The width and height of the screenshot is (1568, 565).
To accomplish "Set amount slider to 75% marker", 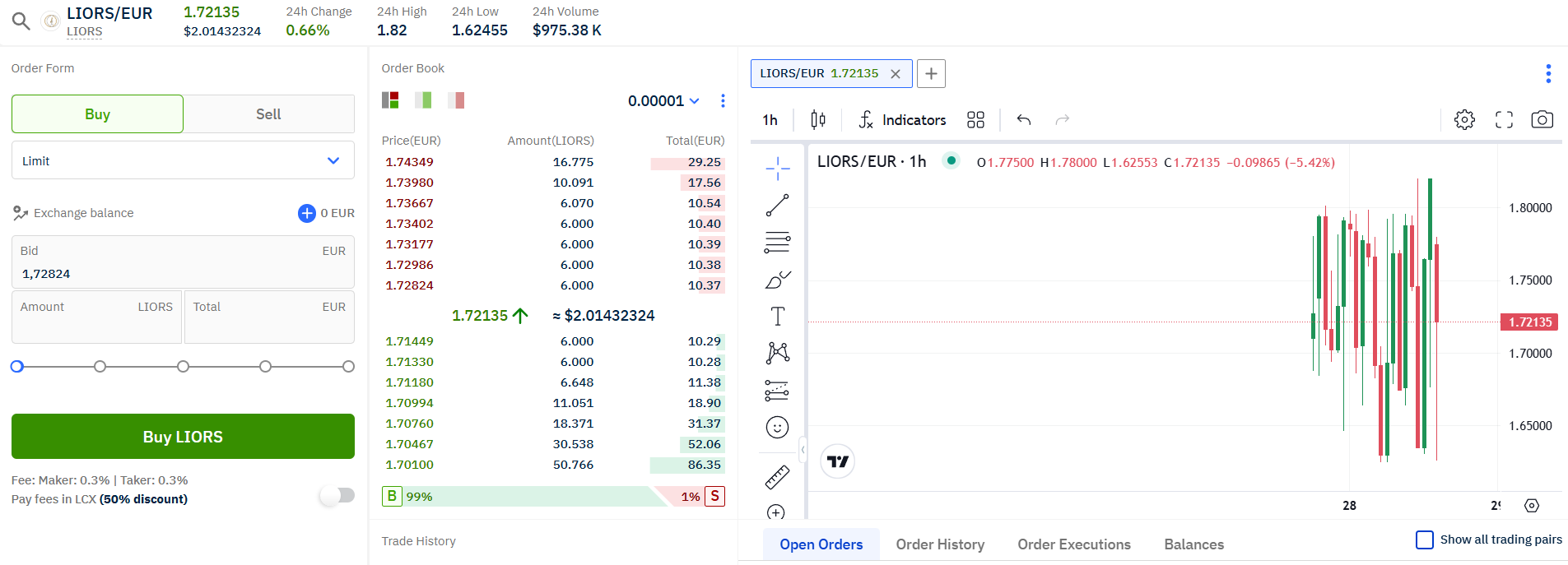I will click(x=265, y=367).
